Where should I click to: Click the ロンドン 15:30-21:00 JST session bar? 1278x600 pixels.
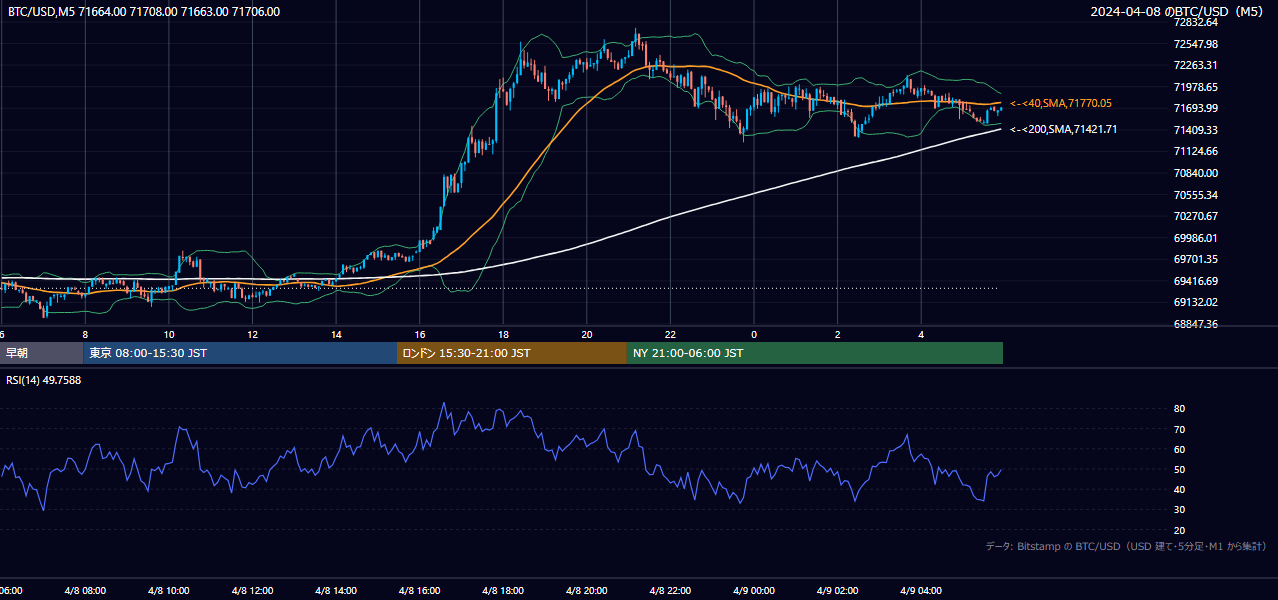[512, 353]
